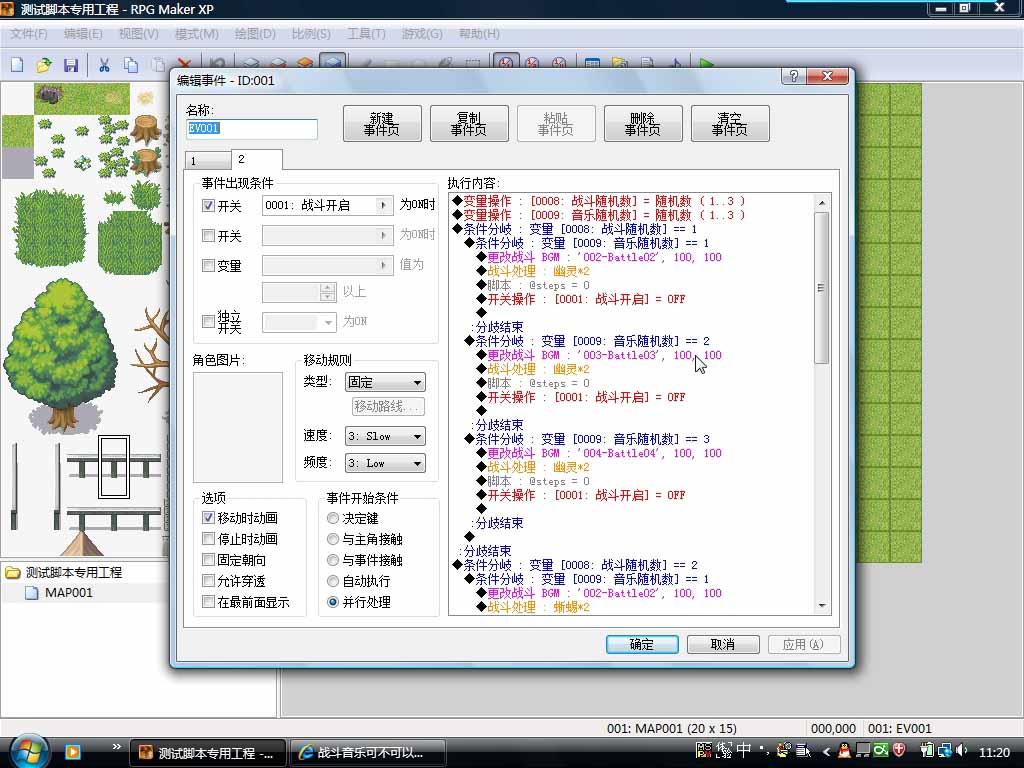Open the switch selector '0001: 战斗开启'

point(328,205)
